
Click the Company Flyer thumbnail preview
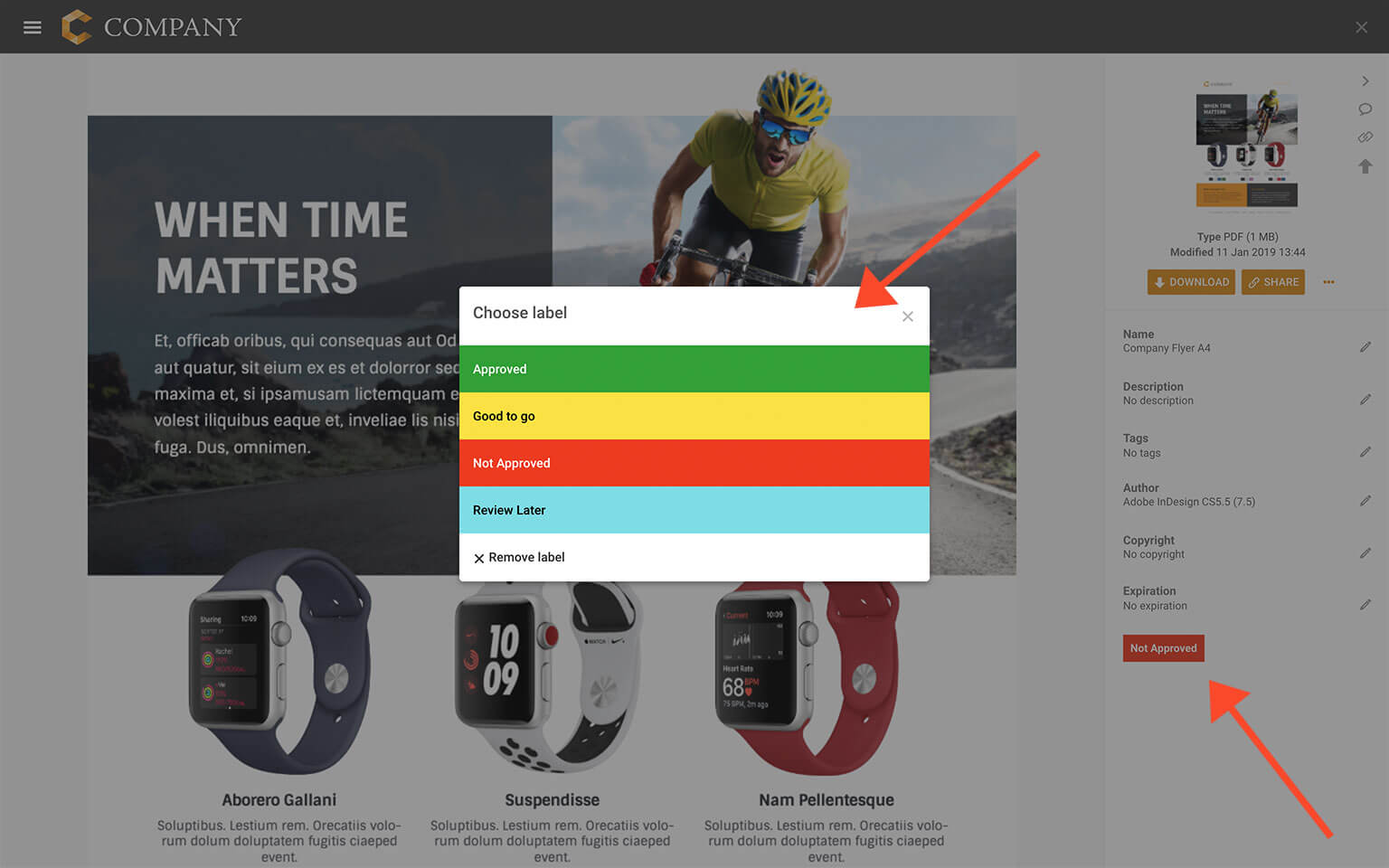(1247, 146)
